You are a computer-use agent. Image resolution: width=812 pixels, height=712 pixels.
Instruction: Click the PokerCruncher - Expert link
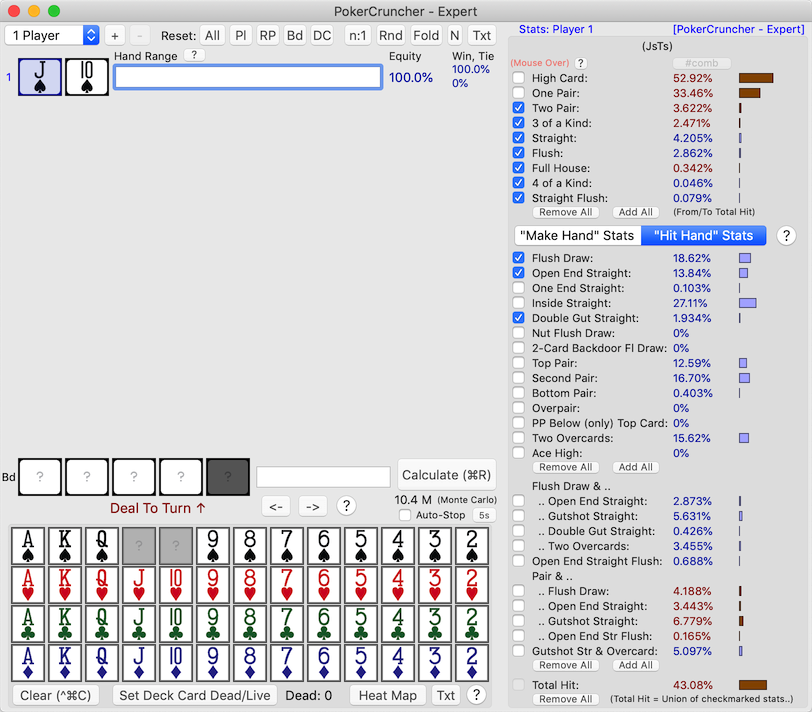pyautogui.click(x=739, y=29)
